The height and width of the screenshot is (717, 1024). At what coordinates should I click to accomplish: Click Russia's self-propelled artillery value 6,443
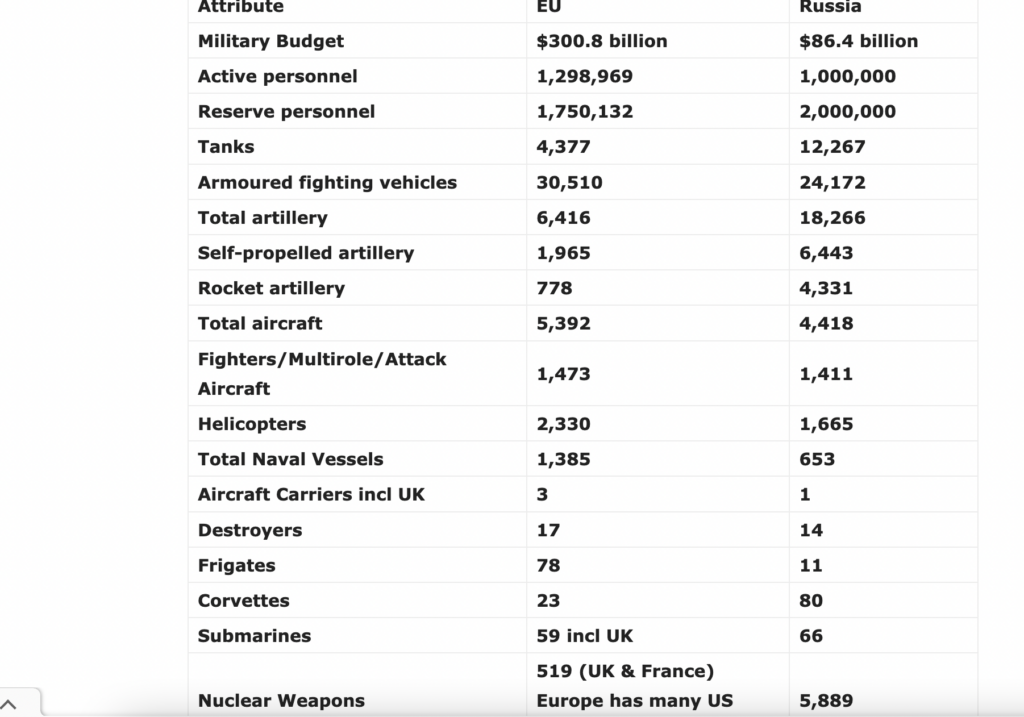827,253
